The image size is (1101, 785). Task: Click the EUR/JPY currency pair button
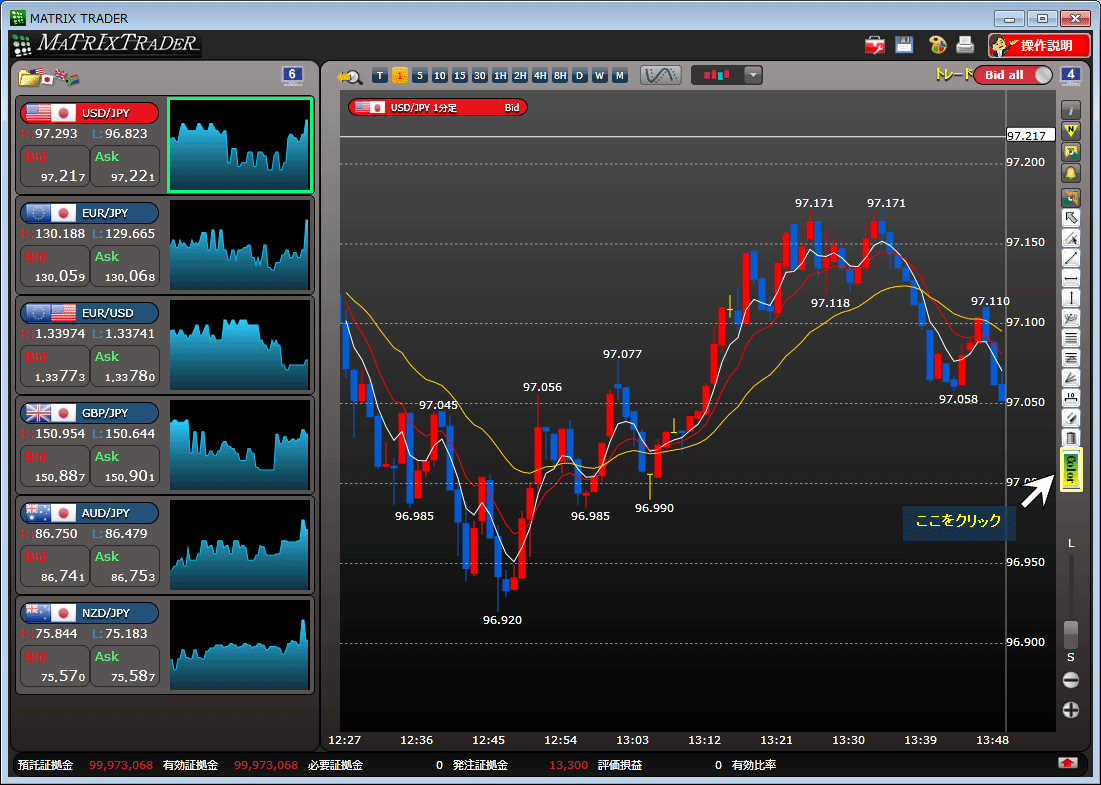[89, 213]
